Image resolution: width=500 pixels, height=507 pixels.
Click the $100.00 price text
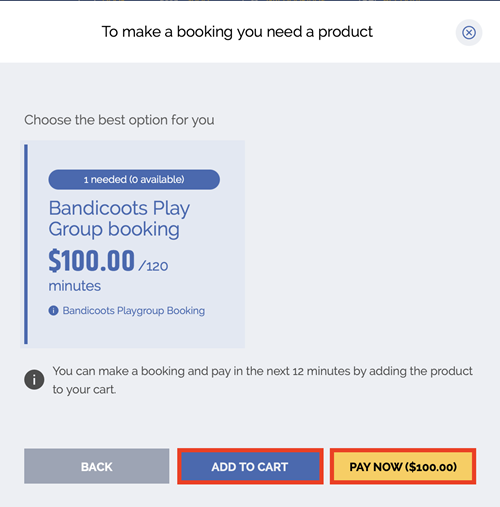tap(92, 261)
